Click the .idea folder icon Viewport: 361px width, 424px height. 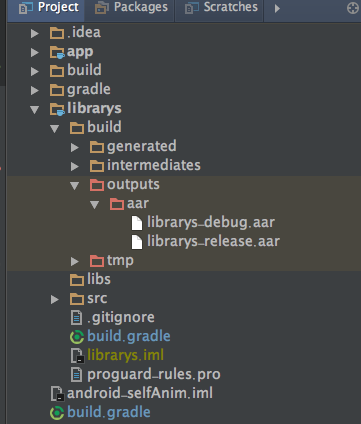[x=57, y=33]
